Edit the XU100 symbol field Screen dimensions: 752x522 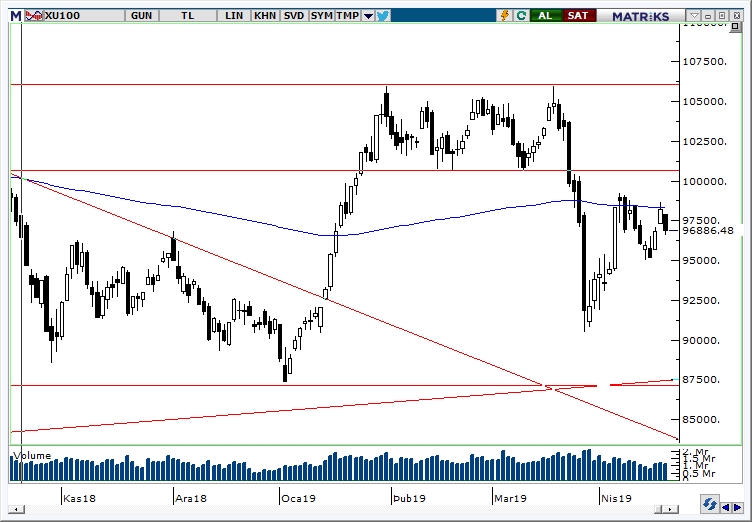84,16
